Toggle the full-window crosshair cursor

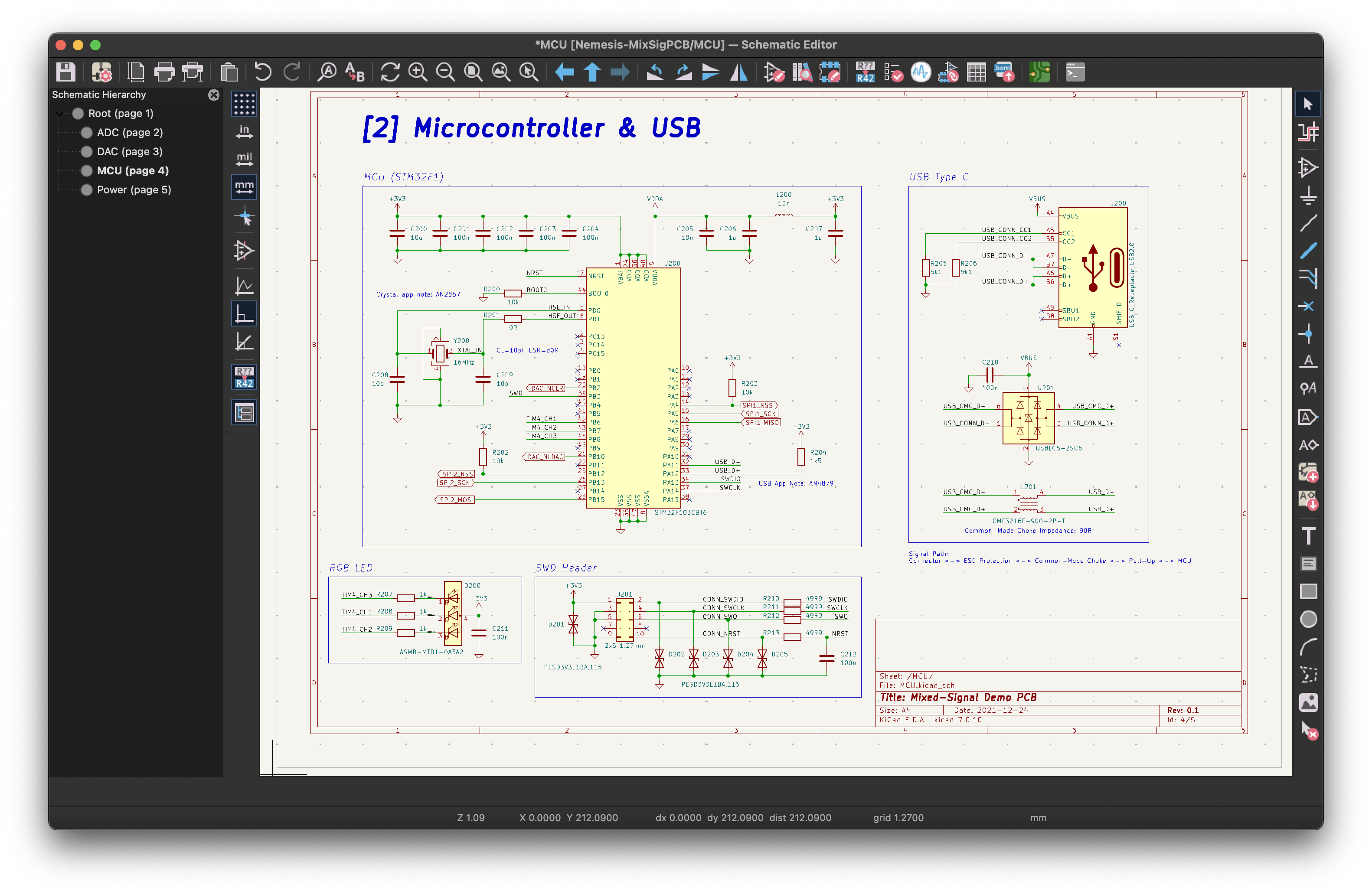[244, 217]
